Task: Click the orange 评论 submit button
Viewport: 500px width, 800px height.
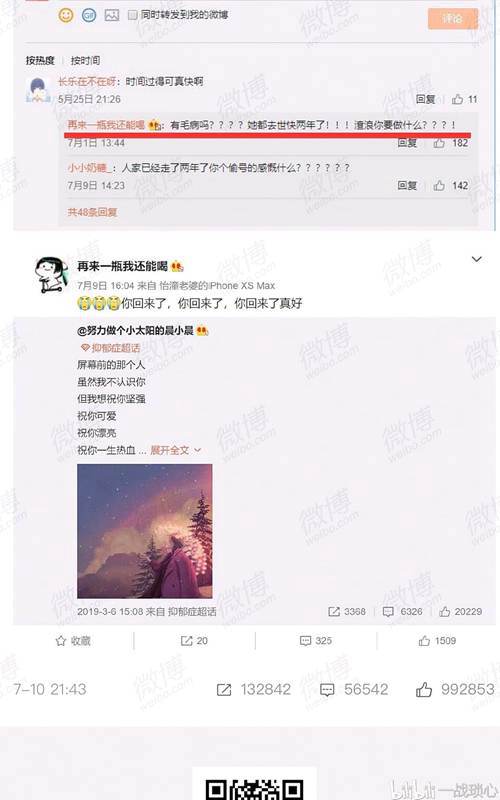Action: (453, 18)
